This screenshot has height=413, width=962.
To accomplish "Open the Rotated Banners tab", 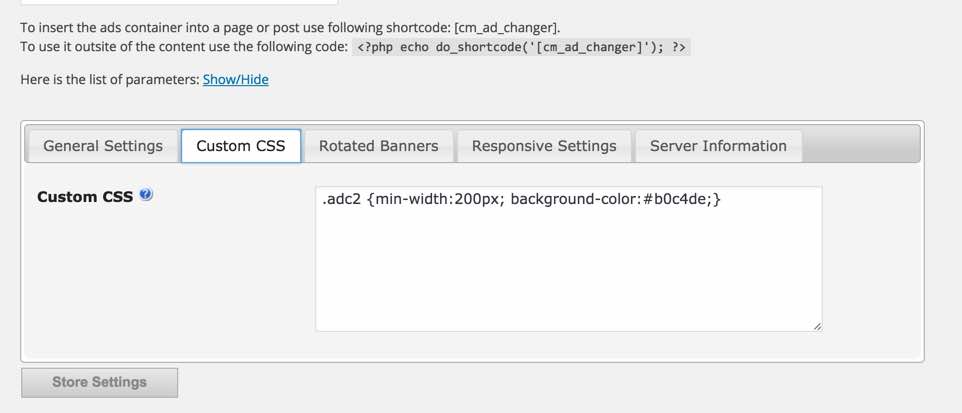I will click(378, 146).
